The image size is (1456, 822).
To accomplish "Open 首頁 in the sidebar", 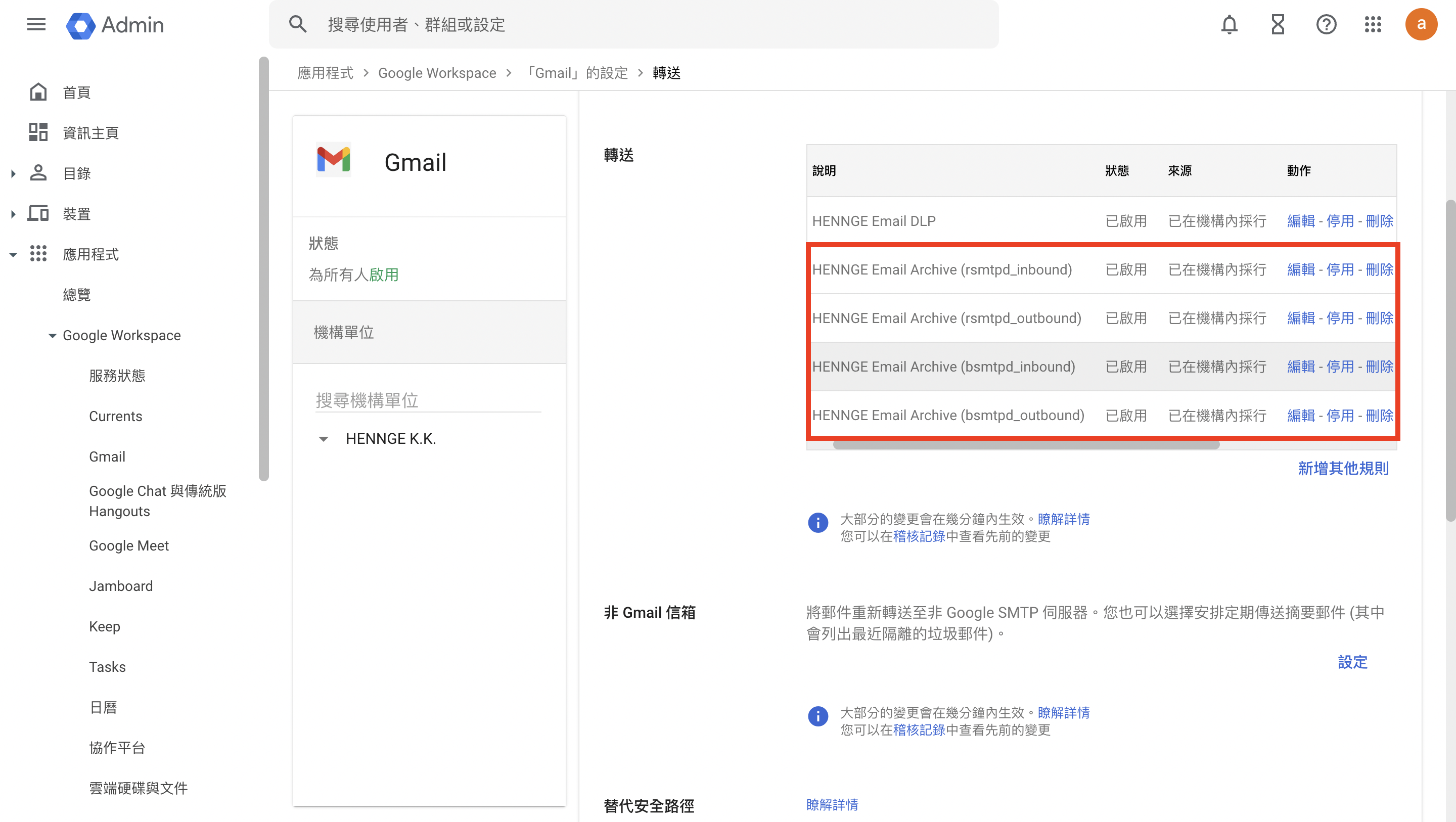I will point(76,93).
